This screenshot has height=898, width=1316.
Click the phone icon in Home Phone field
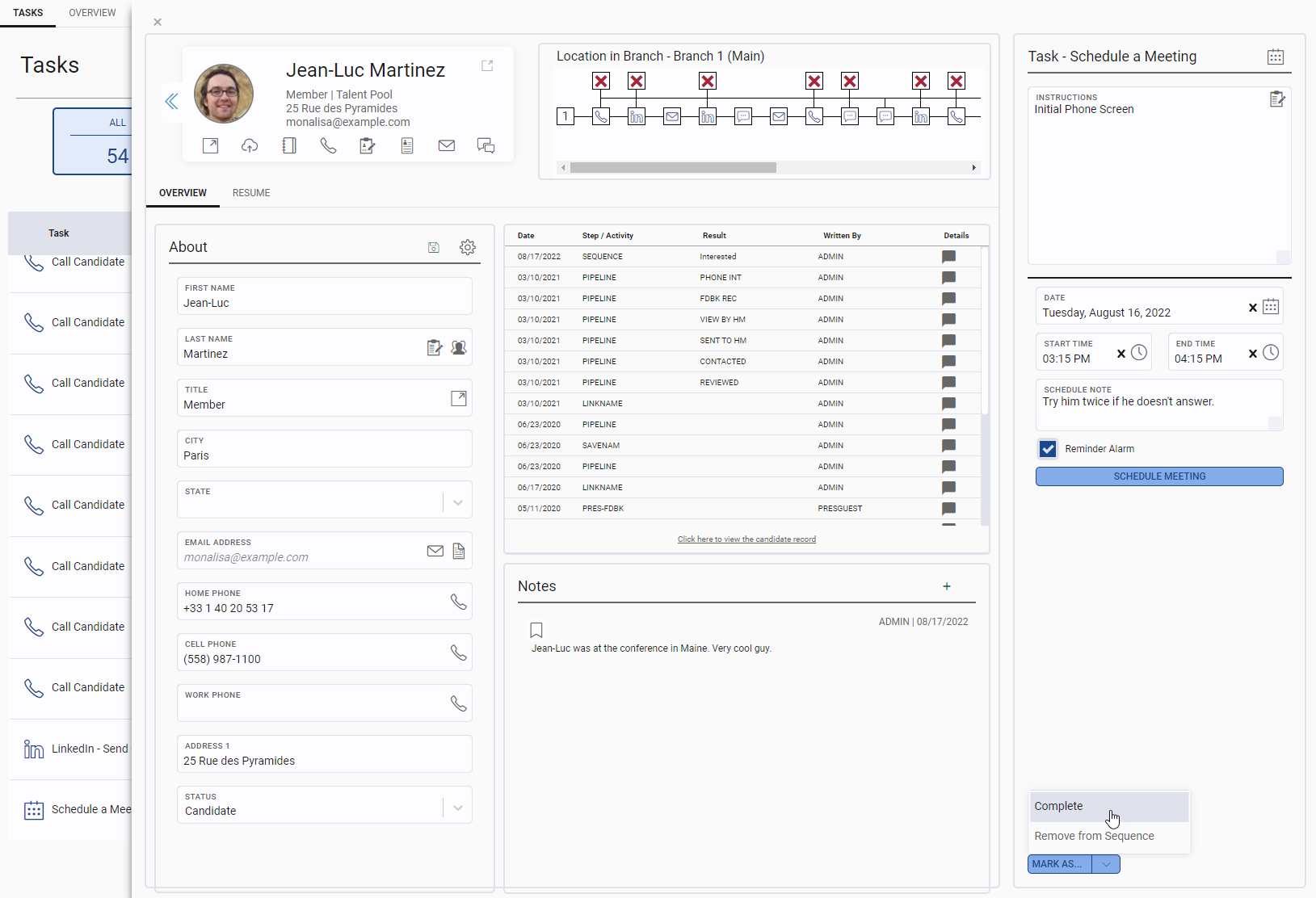pyautogui.click(x=458, y=602)
